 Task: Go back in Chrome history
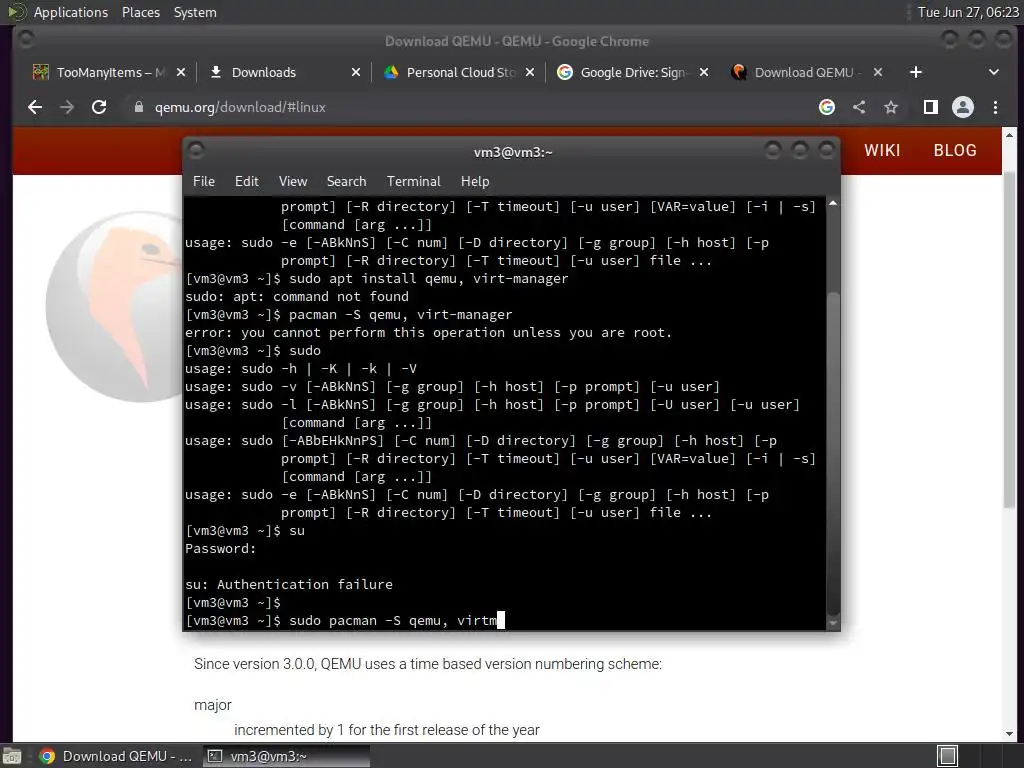35,107
